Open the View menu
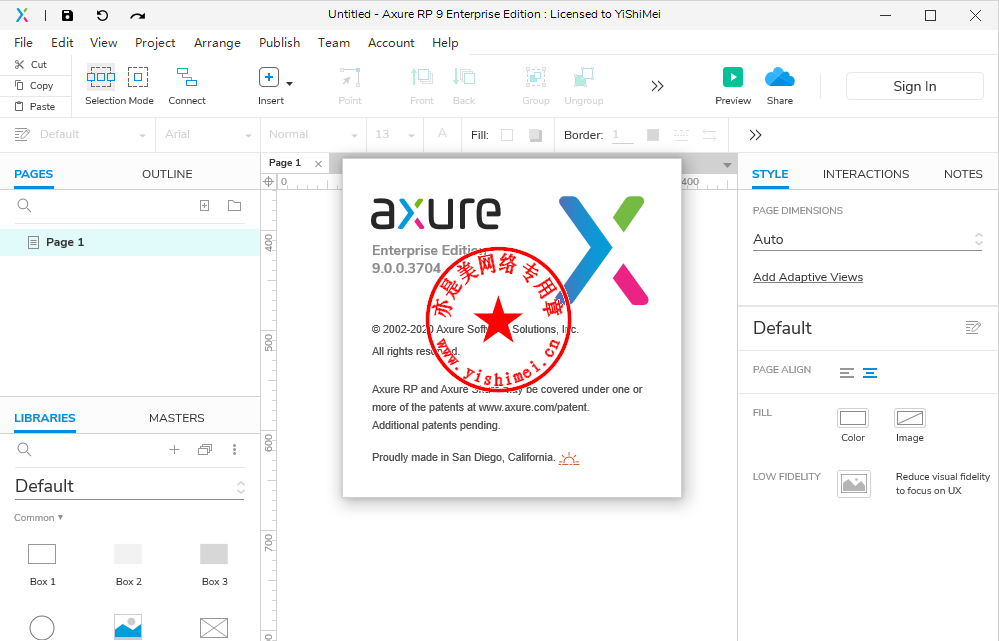This screenshot has width=999, height=641. pos(103,43)
